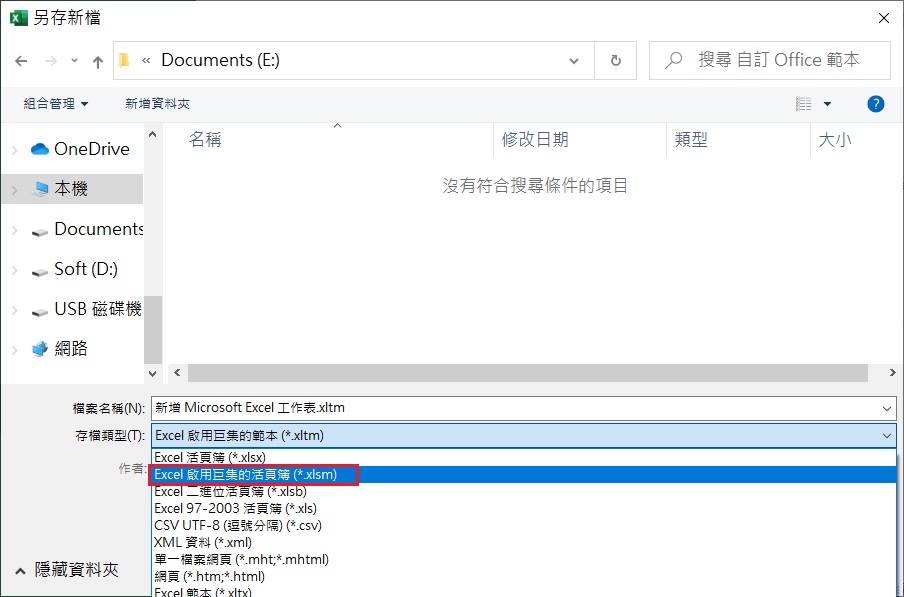Viewport: 904px width, 597px height.
Task: Click the search 自訂 Office 範本 box
Action: tap(770, 60)
